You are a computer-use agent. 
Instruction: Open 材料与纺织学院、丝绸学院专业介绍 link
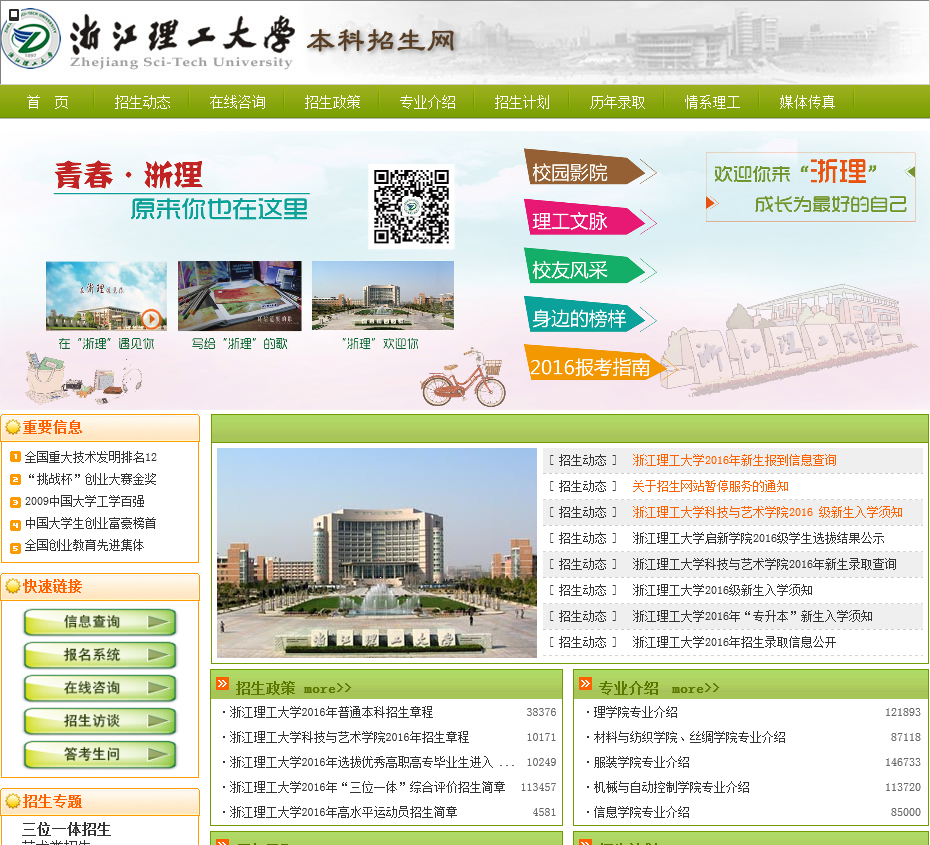click(689, 737)
